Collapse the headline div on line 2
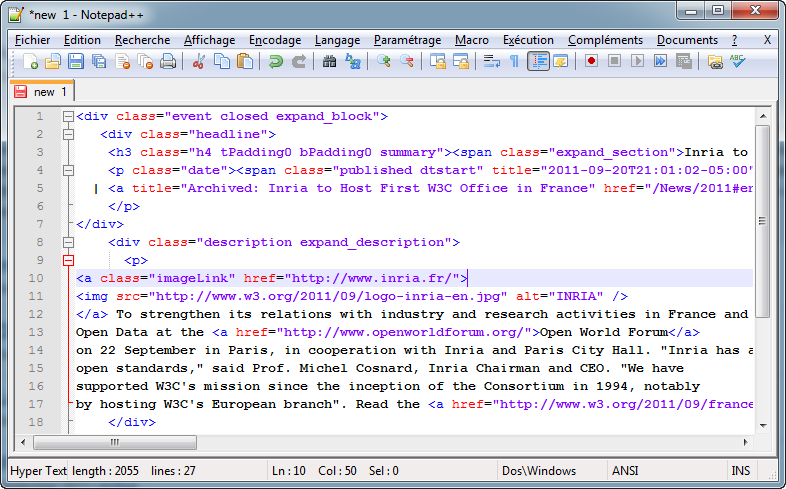Viewport: 786px width, 489px height. [68, 134]
